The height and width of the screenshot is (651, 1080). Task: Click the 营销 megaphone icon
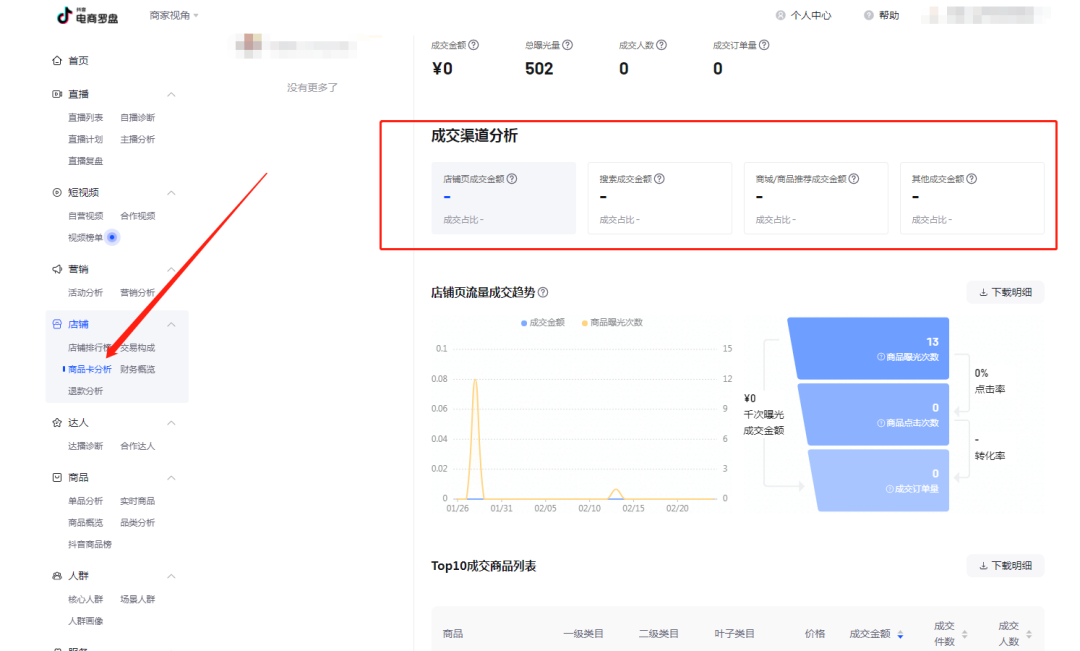[56, 269]
